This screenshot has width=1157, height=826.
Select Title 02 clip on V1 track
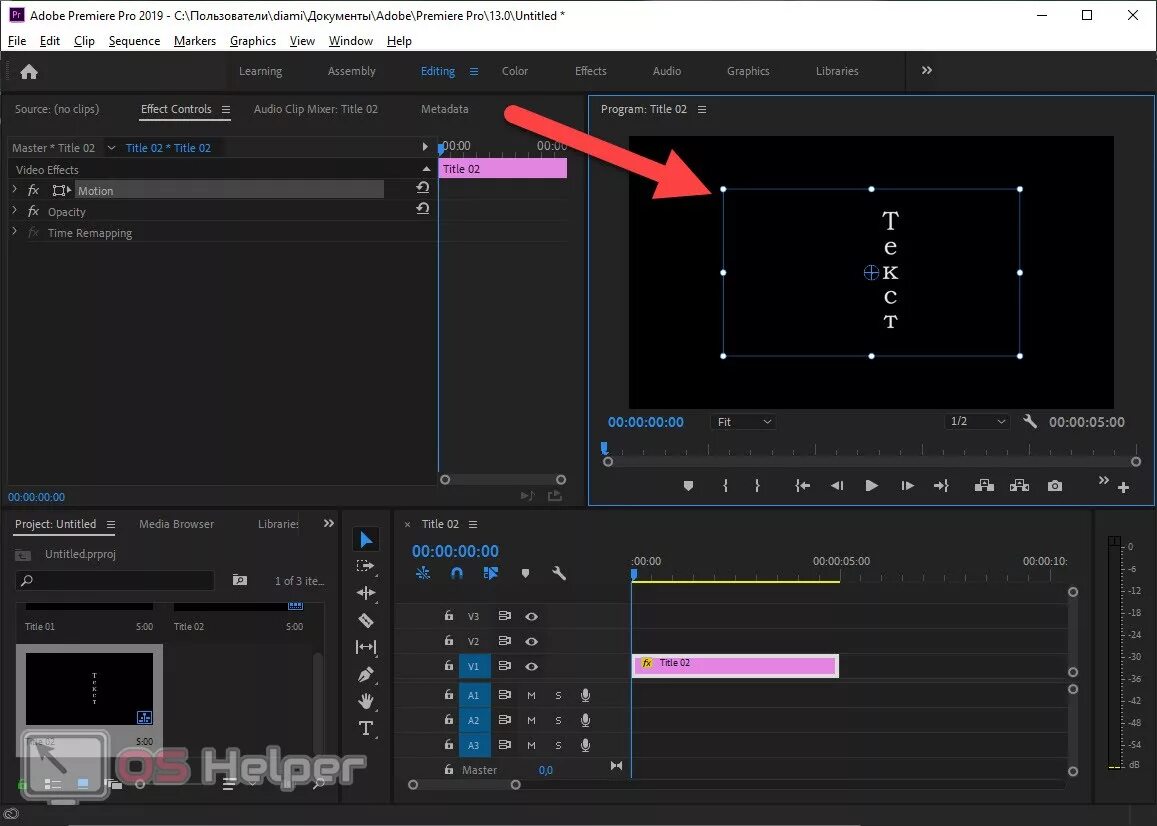735,665
